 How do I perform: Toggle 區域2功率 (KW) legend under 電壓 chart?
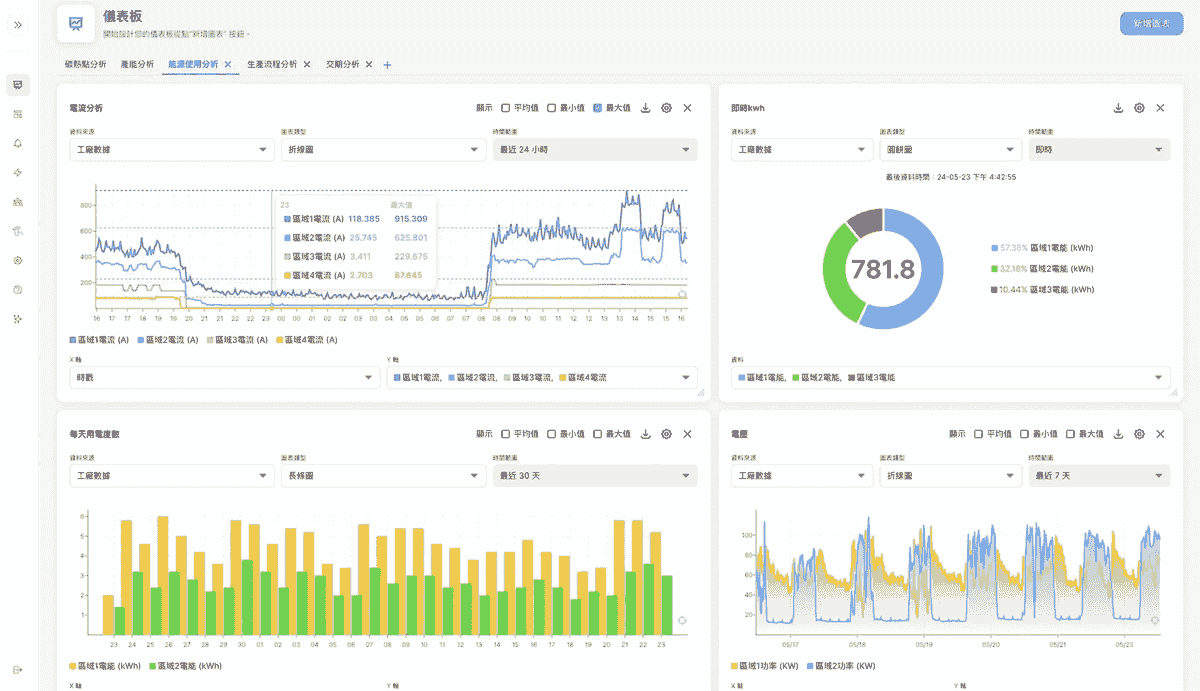pyautogui.click(x=839, y=665)
